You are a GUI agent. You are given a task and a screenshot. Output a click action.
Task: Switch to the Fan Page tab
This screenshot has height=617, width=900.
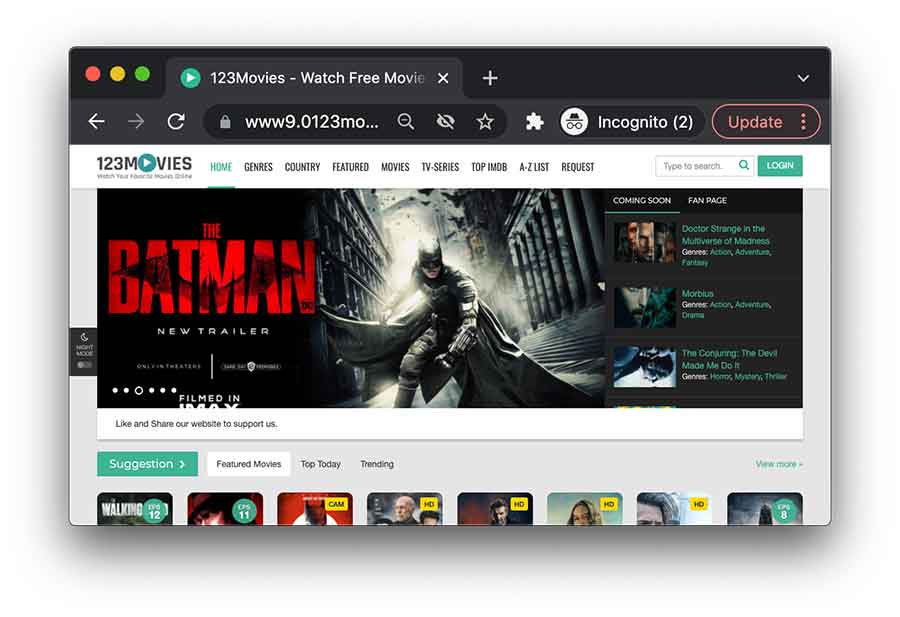click(x=707, y=201)
